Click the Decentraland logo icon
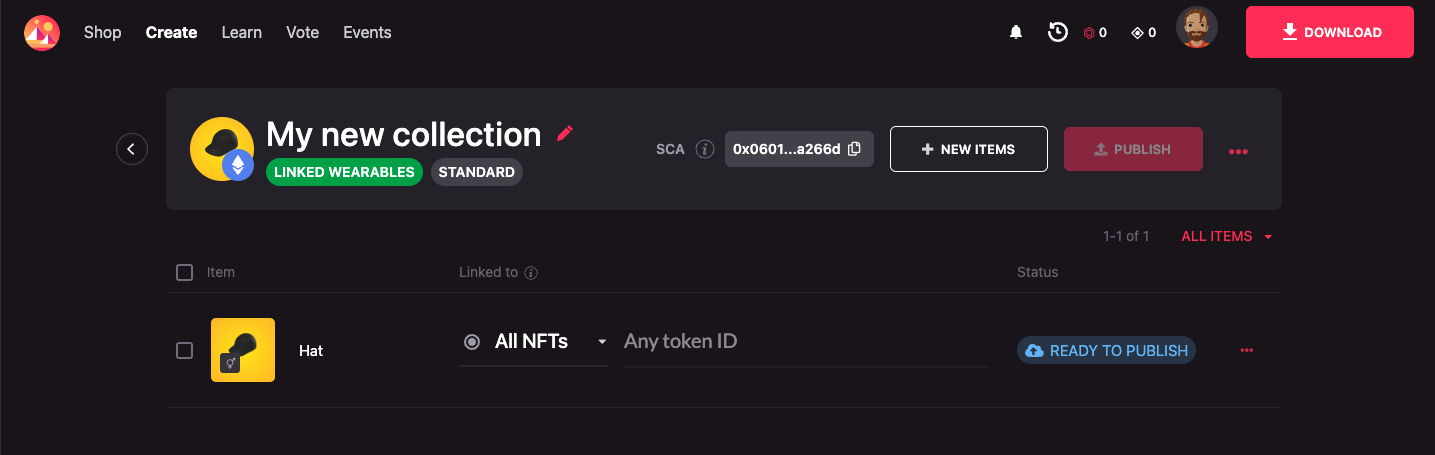 pos(42,33)
